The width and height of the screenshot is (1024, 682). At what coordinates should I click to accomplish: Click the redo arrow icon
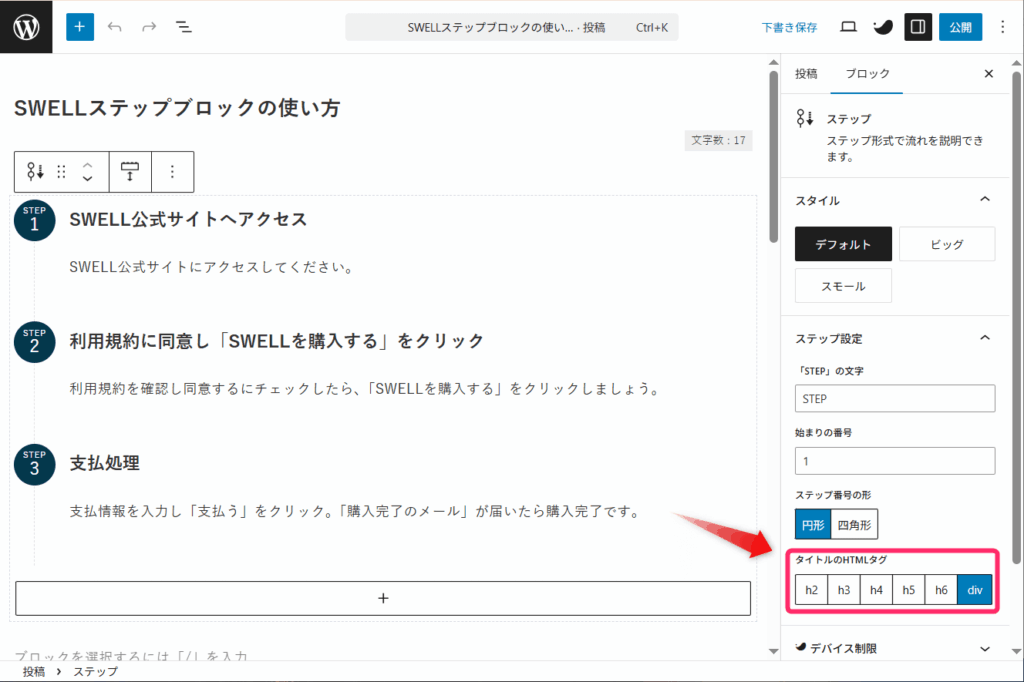[149, 27]
